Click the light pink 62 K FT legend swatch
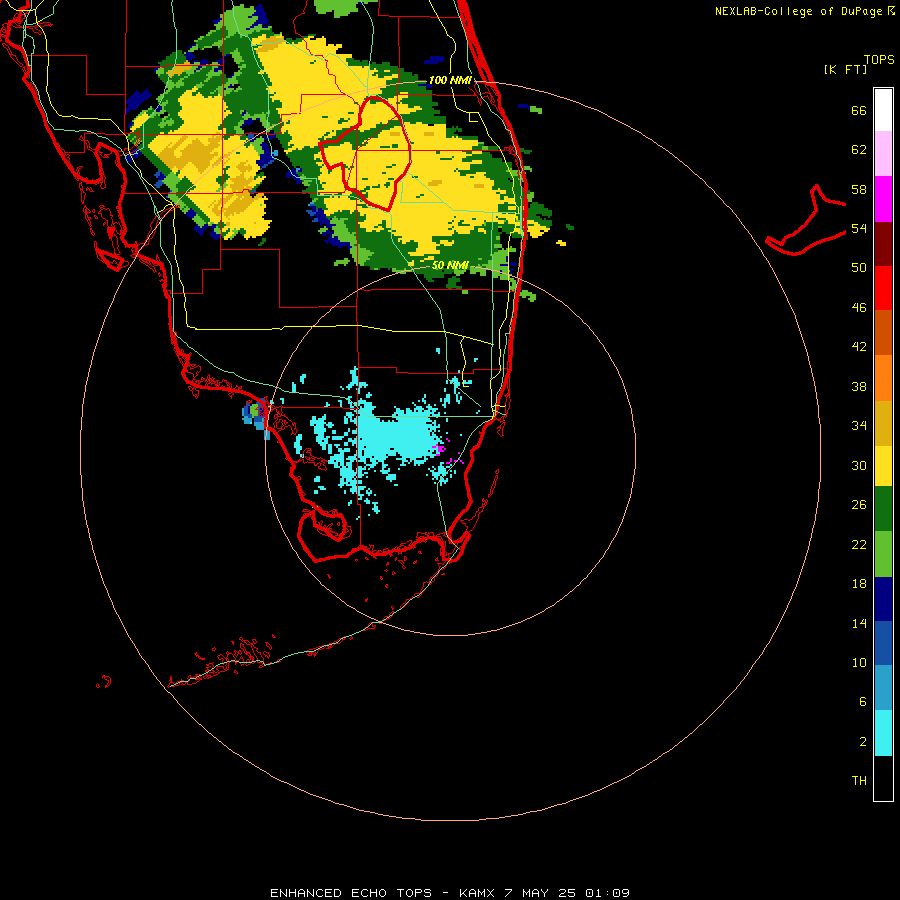Image resolution: width=900 pixels, height=900 pixels. [883, 154]
